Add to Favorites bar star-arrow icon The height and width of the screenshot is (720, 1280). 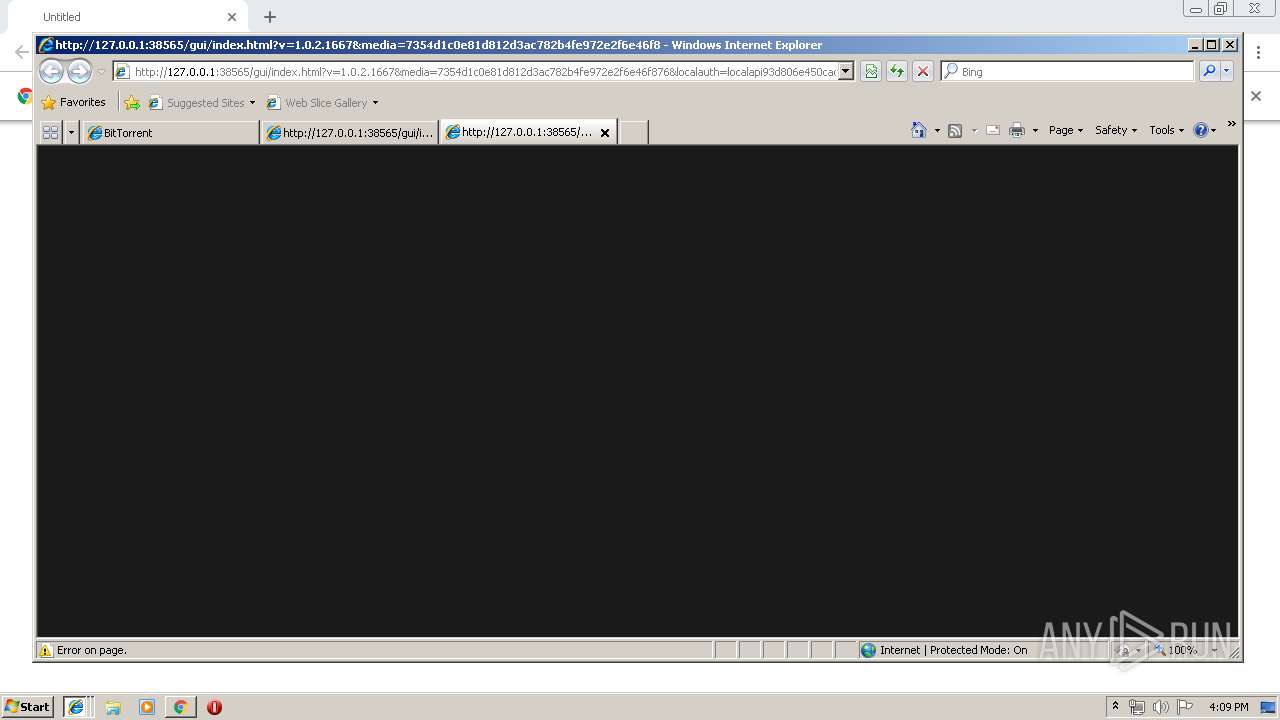point(132,102)
